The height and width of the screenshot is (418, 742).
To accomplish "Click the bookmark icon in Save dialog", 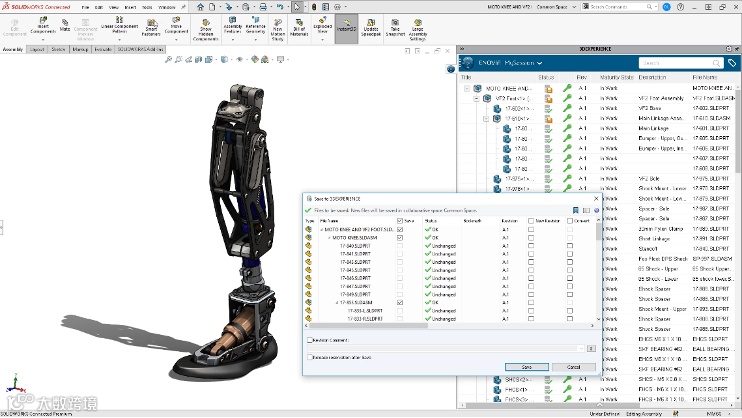I will [x=576, y=210].
